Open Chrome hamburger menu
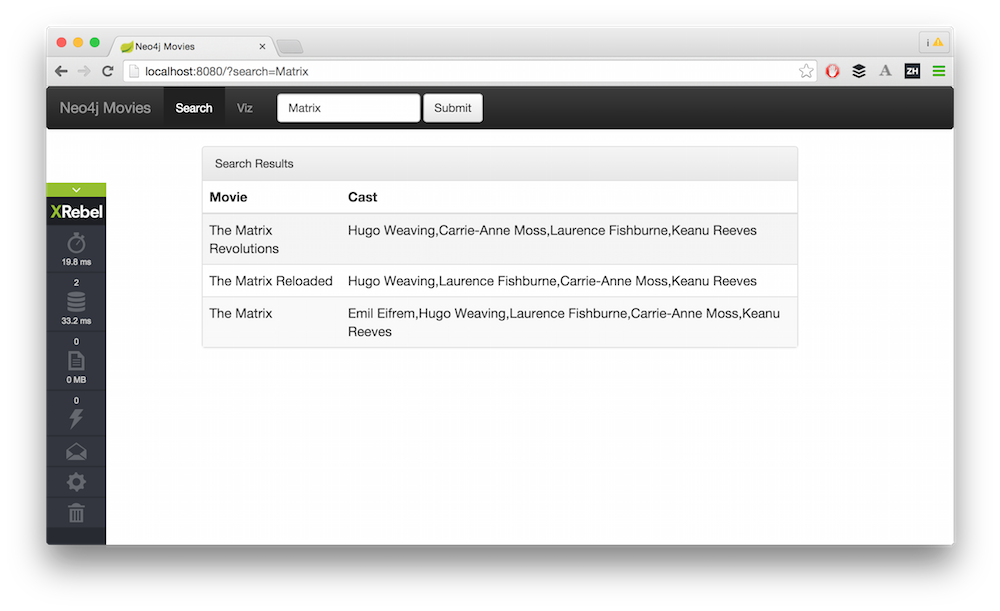 939,71
